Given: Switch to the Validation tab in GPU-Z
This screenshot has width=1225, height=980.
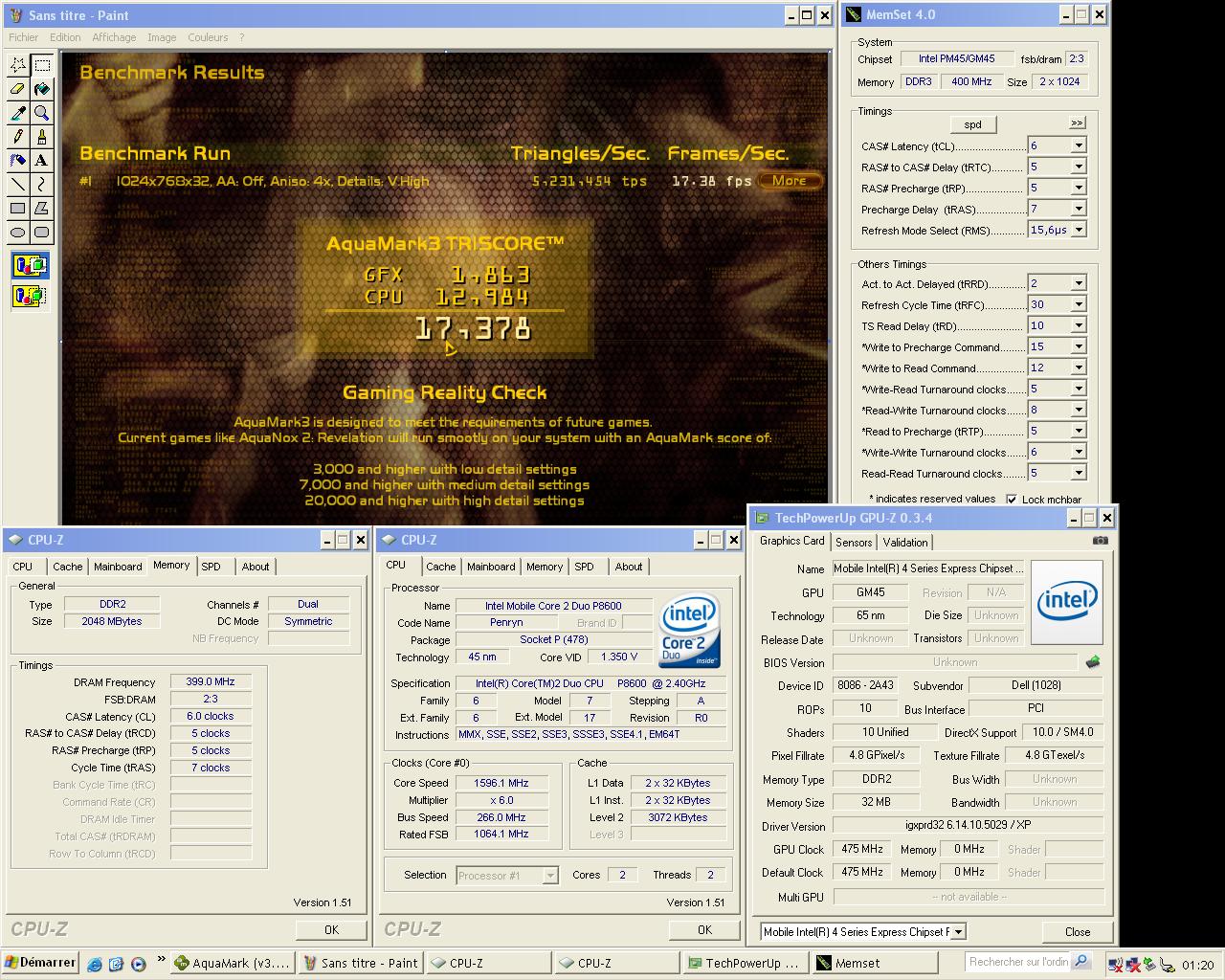Looking at the screenshot, I should point(905,542).
